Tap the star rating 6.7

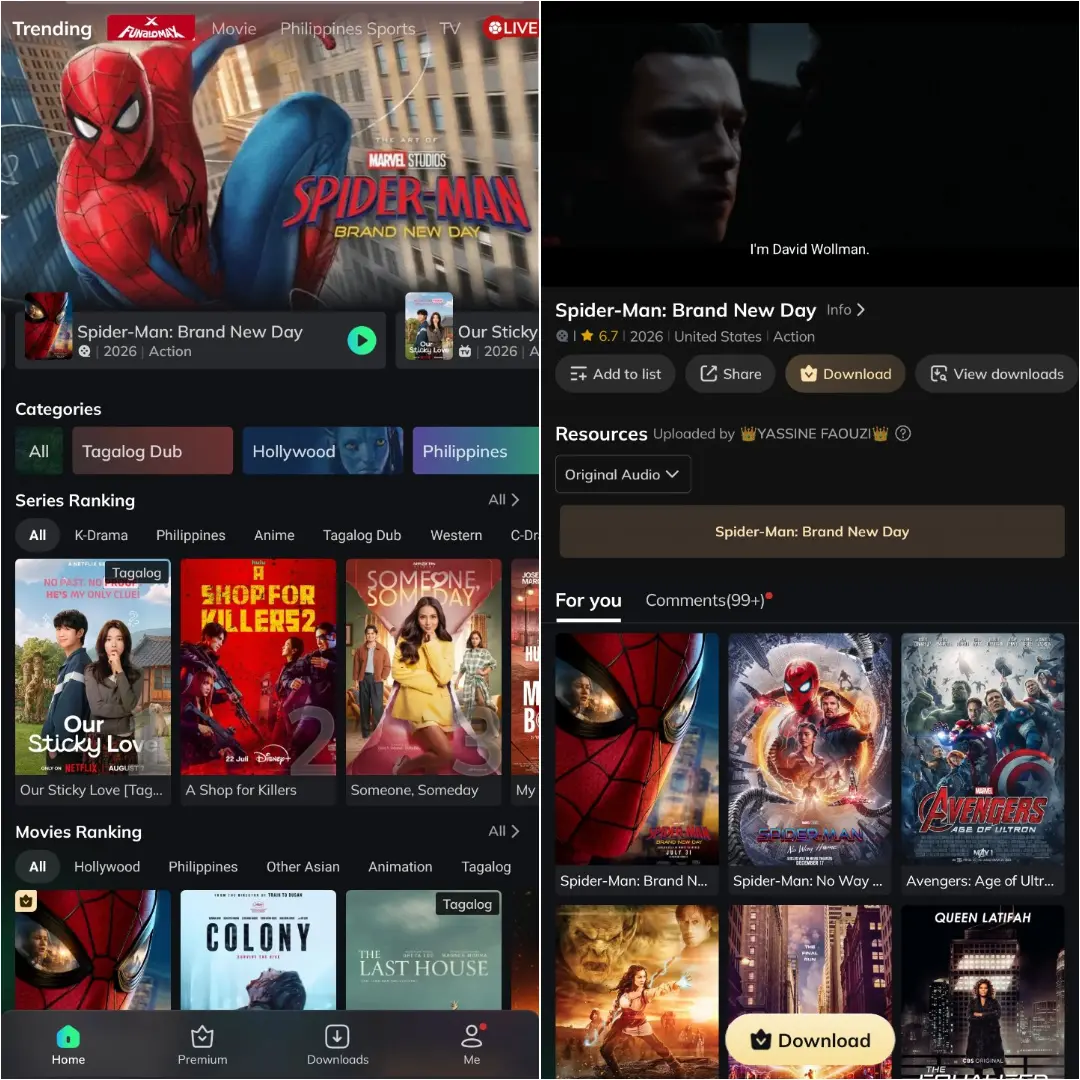click(599, 336)
